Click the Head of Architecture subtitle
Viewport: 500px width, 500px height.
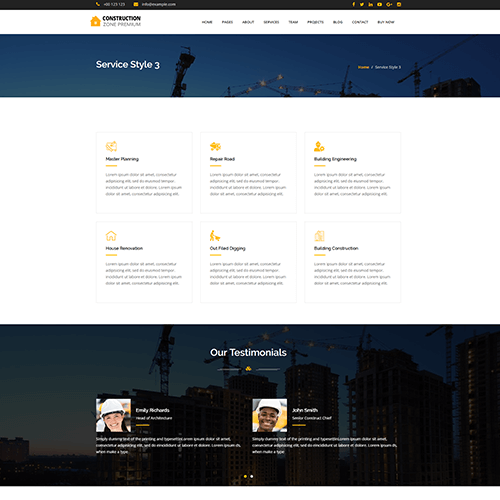(x=154, y=418)
